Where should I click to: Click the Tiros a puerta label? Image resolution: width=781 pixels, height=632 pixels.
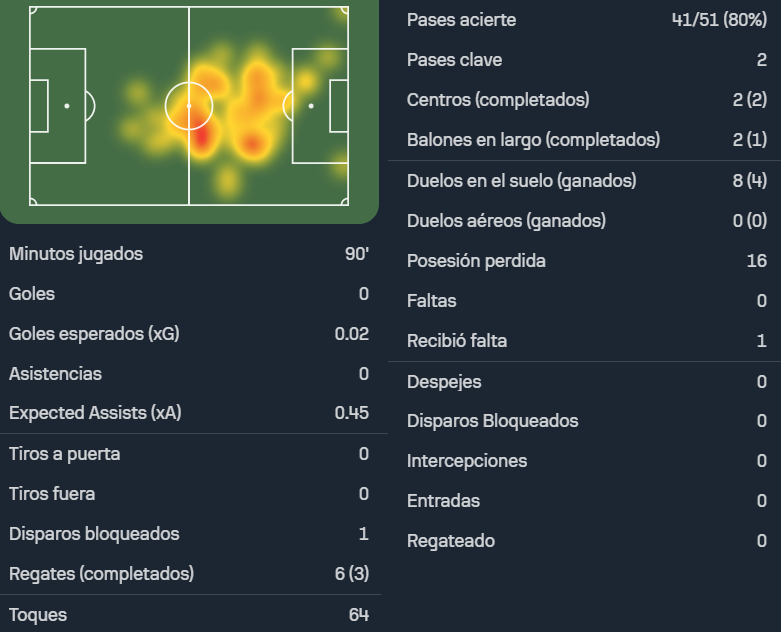coord(65,454)
